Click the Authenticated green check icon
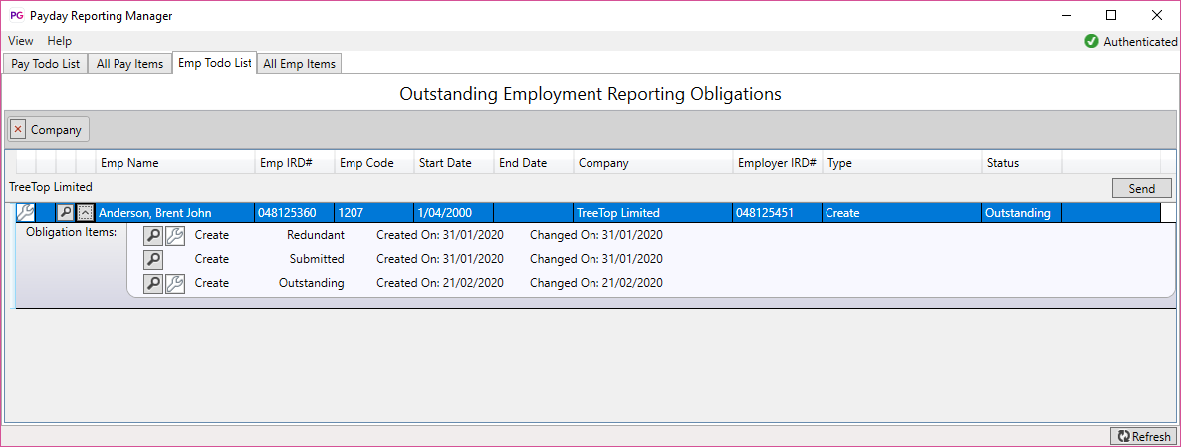 click(x=1091, y=41)
